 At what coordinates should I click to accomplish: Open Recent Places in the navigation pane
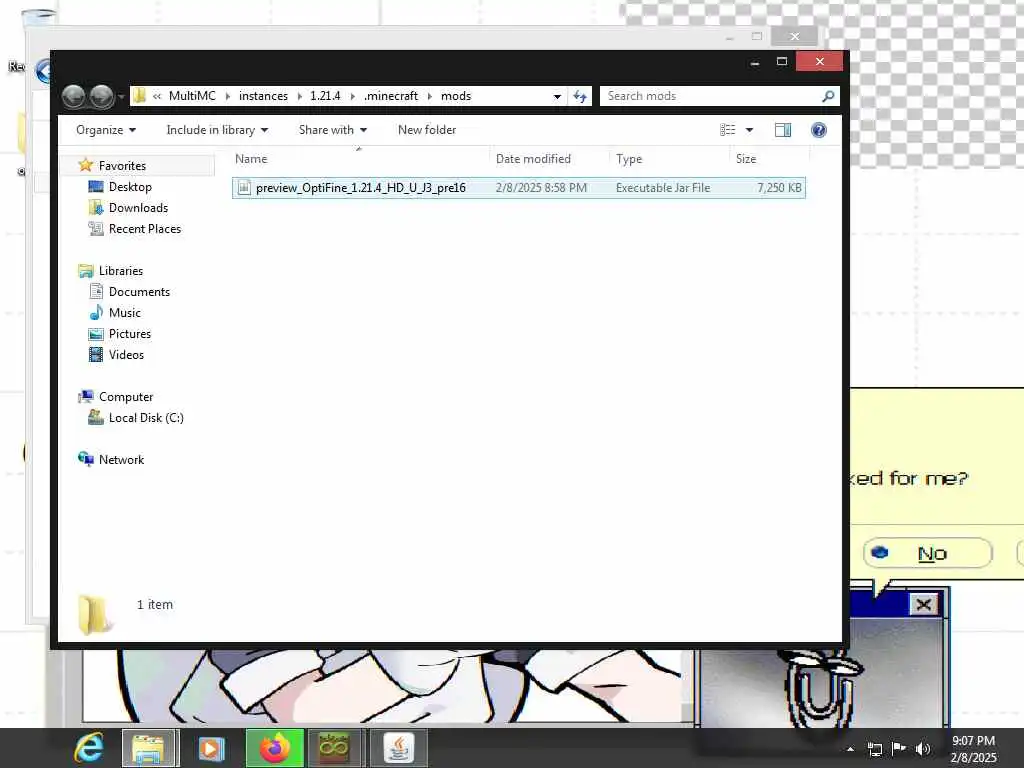(x=145, y=229)
